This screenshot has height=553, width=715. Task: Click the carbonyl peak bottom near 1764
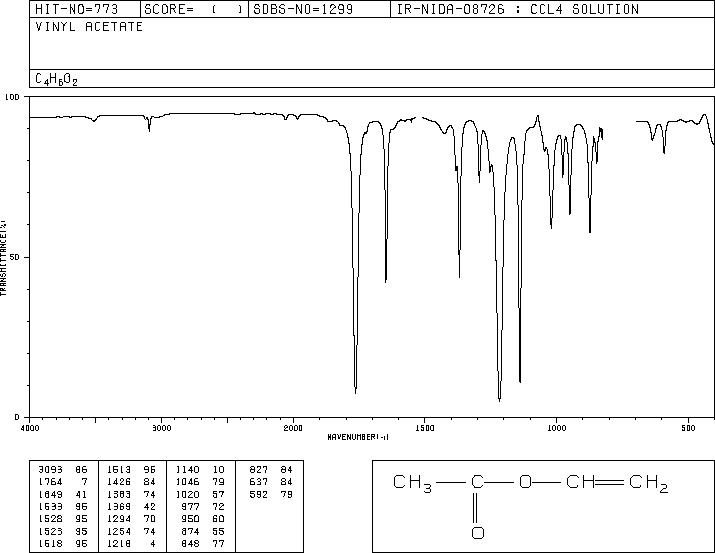coord(356,392)
